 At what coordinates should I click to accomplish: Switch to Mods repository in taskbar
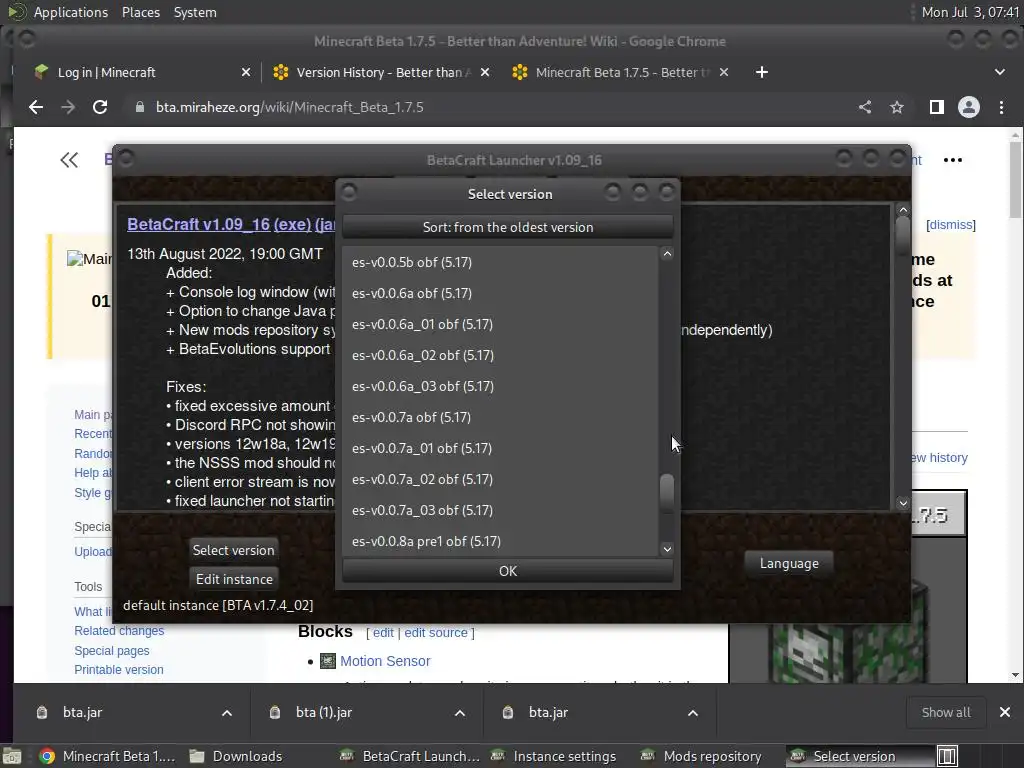click(x=703, y=756)
